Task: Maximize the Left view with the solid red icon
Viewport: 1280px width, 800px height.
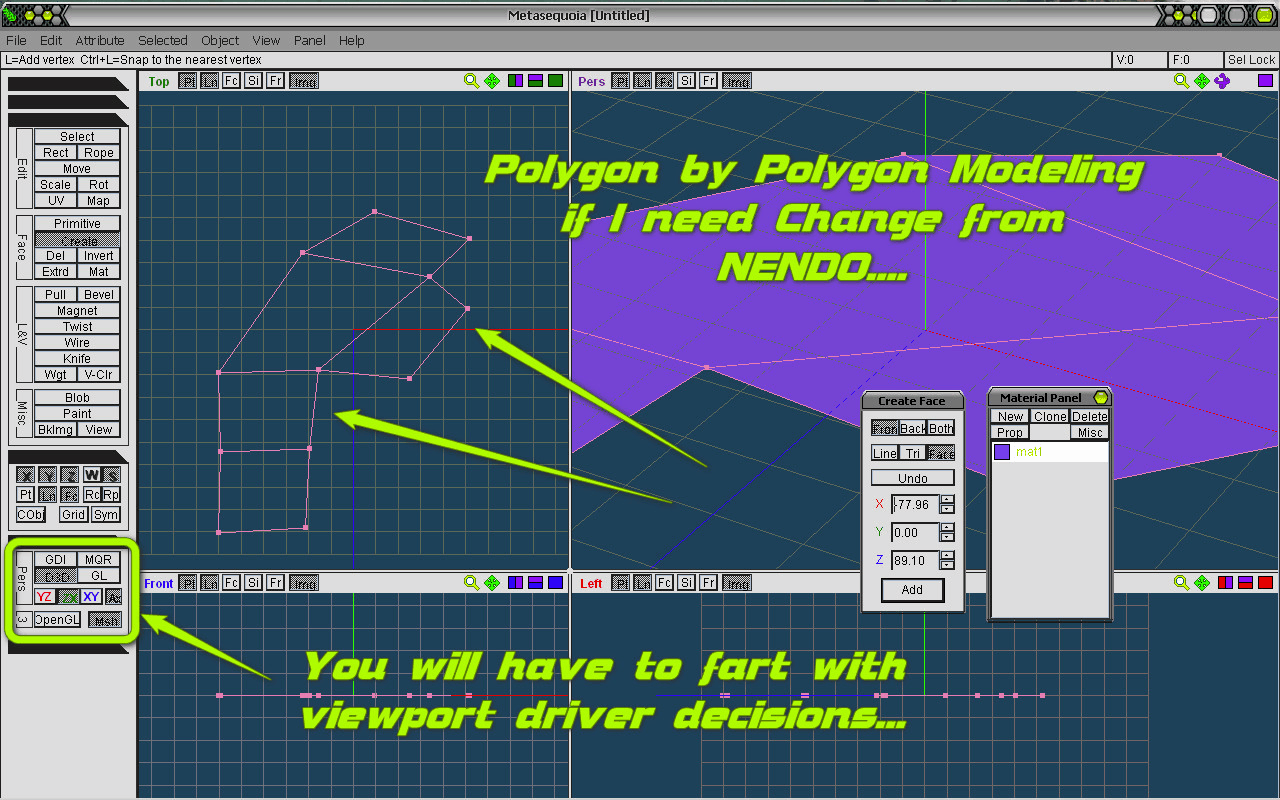Action: [1265, 582]
